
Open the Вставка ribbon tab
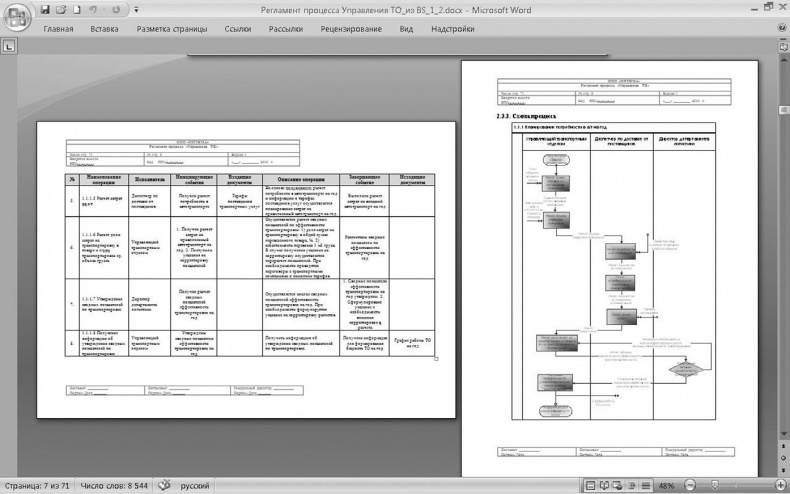[104, 29]
